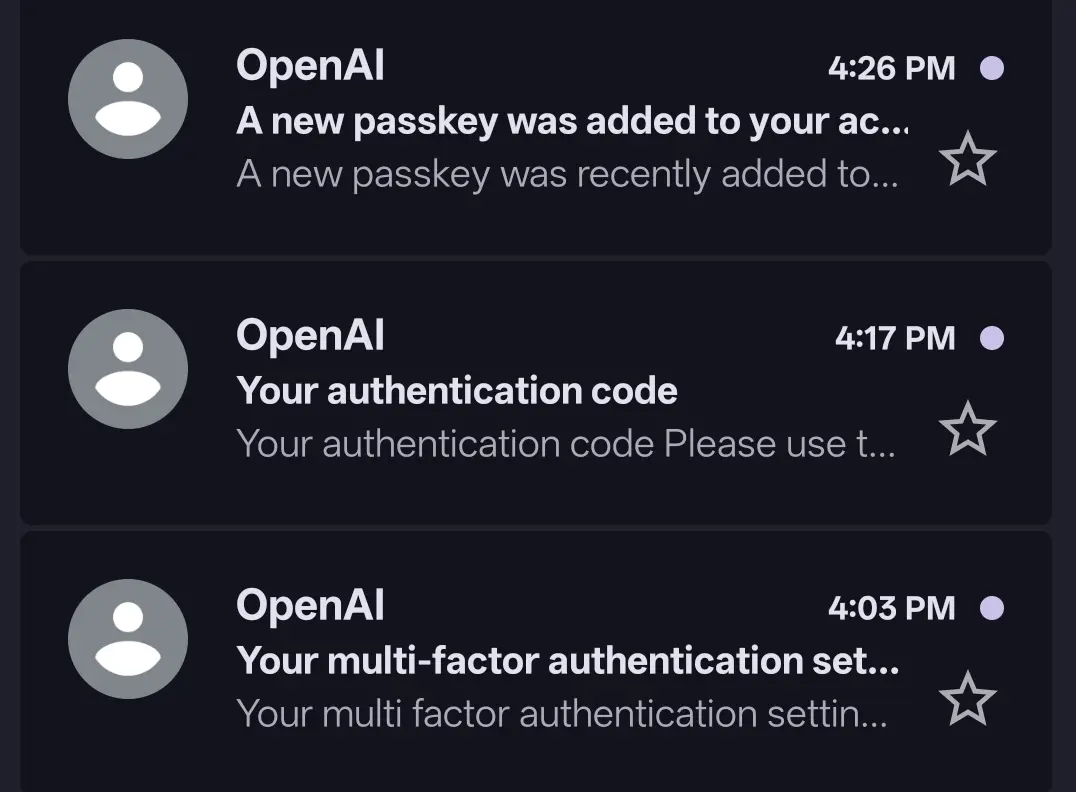Open the 'Your multi-factor authentication set...' subject
This screenshot has height=792, width=1076.
[568, 661]
